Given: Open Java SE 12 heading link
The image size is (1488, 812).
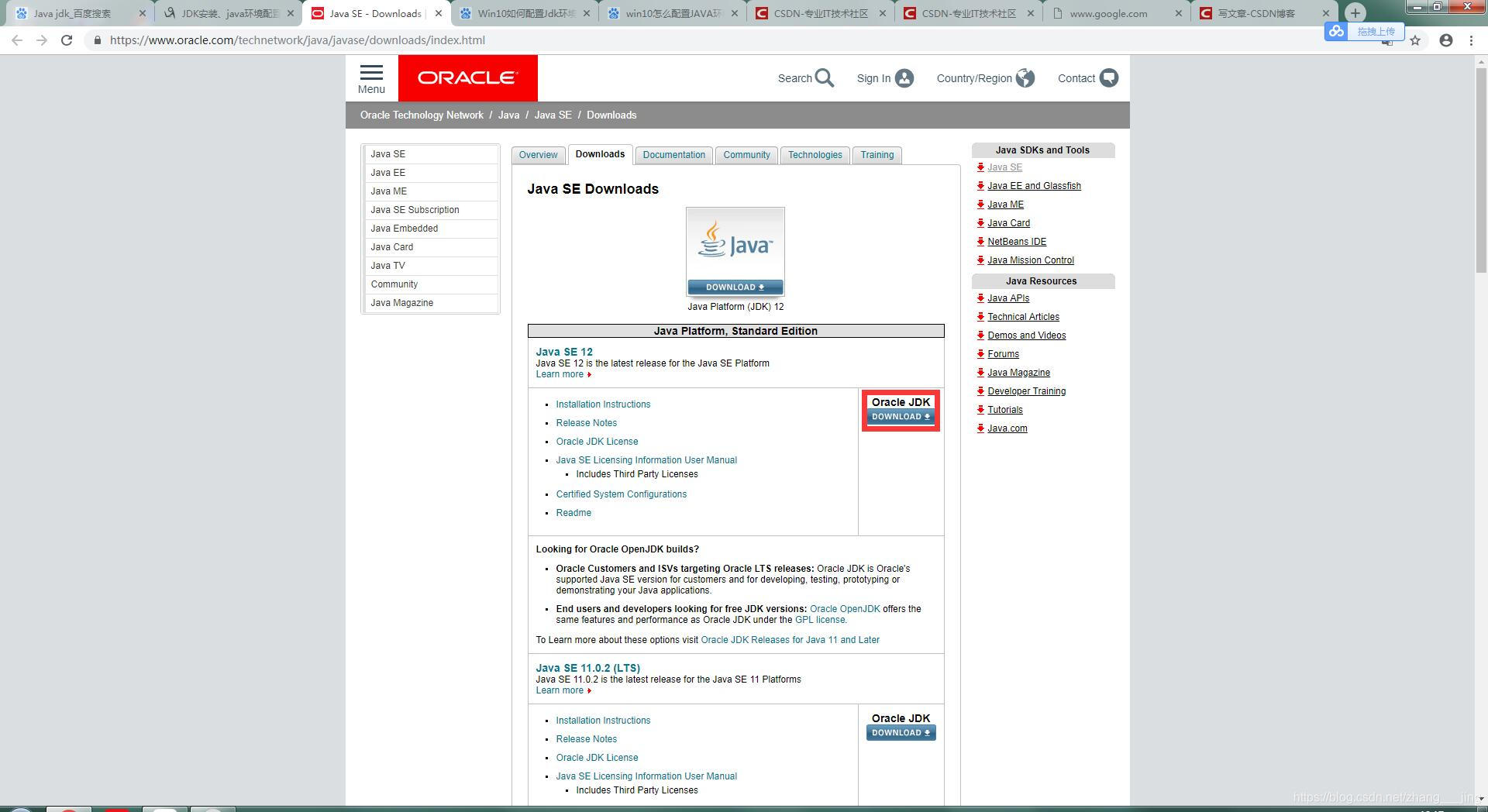Looking at the screenshot, I should tap(564, 352).
